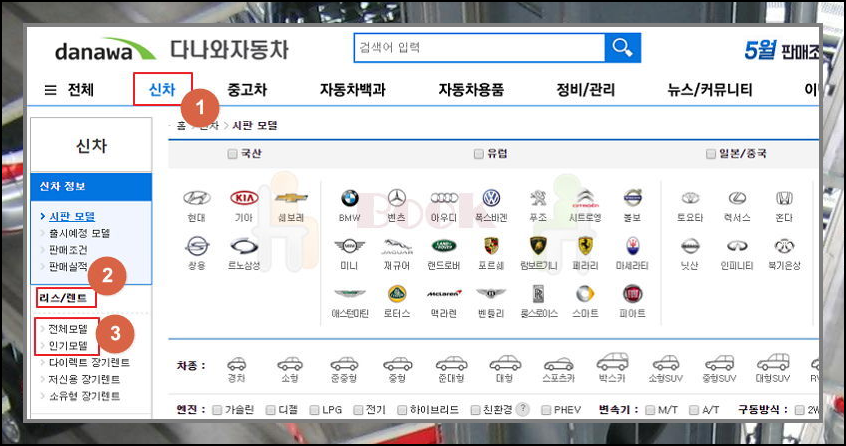The height and width of the screenshot is (446, 846).
Task: Enable the 가솔린 engine filter
Action: pyautogui.click(x=217, y=410)
